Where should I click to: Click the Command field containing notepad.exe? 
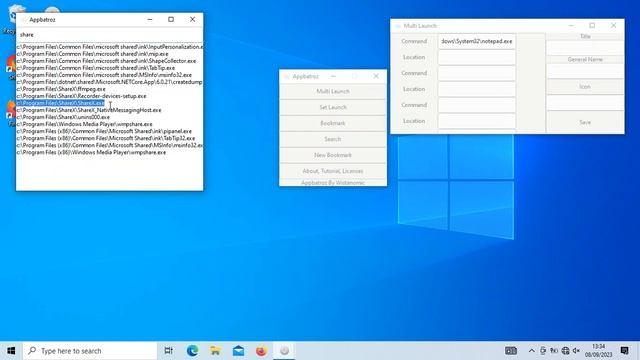pos(477,41)
